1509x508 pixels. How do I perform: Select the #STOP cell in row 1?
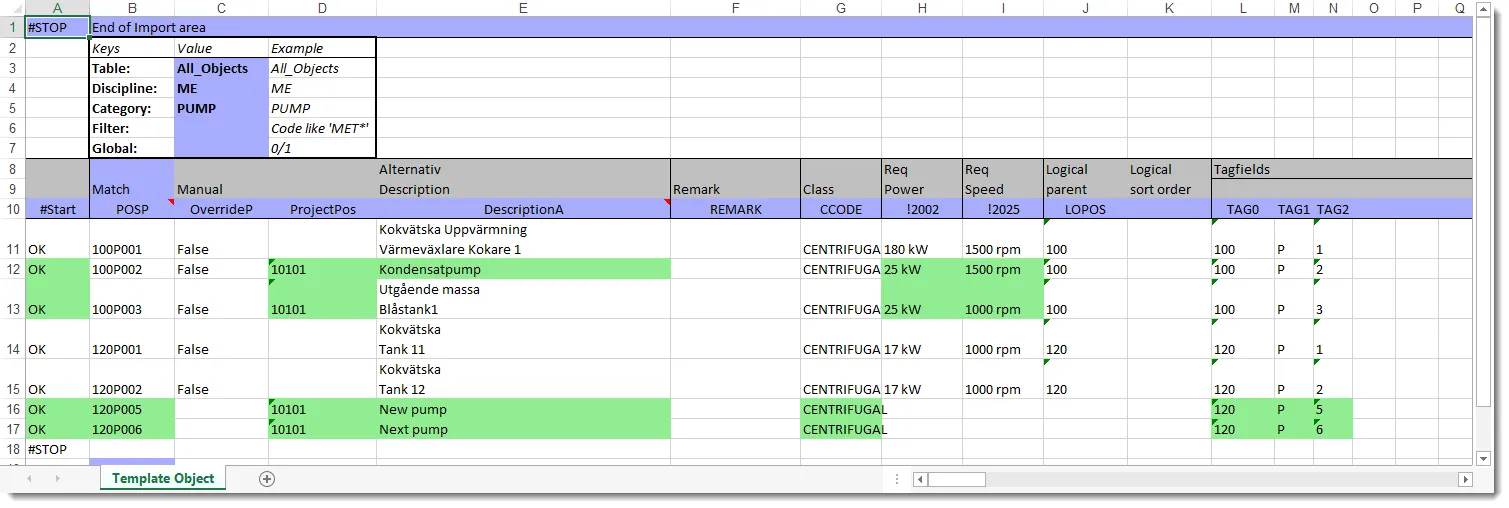(x=57, y=28)
